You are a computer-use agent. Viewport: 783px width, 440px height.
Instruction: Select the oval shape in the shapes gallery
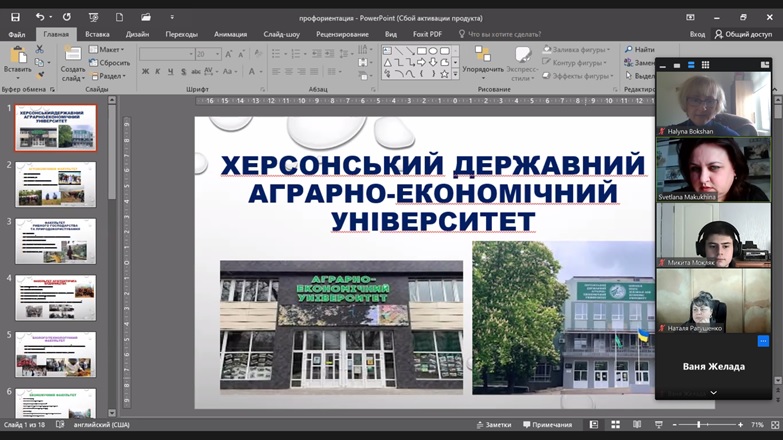(433, 51)
